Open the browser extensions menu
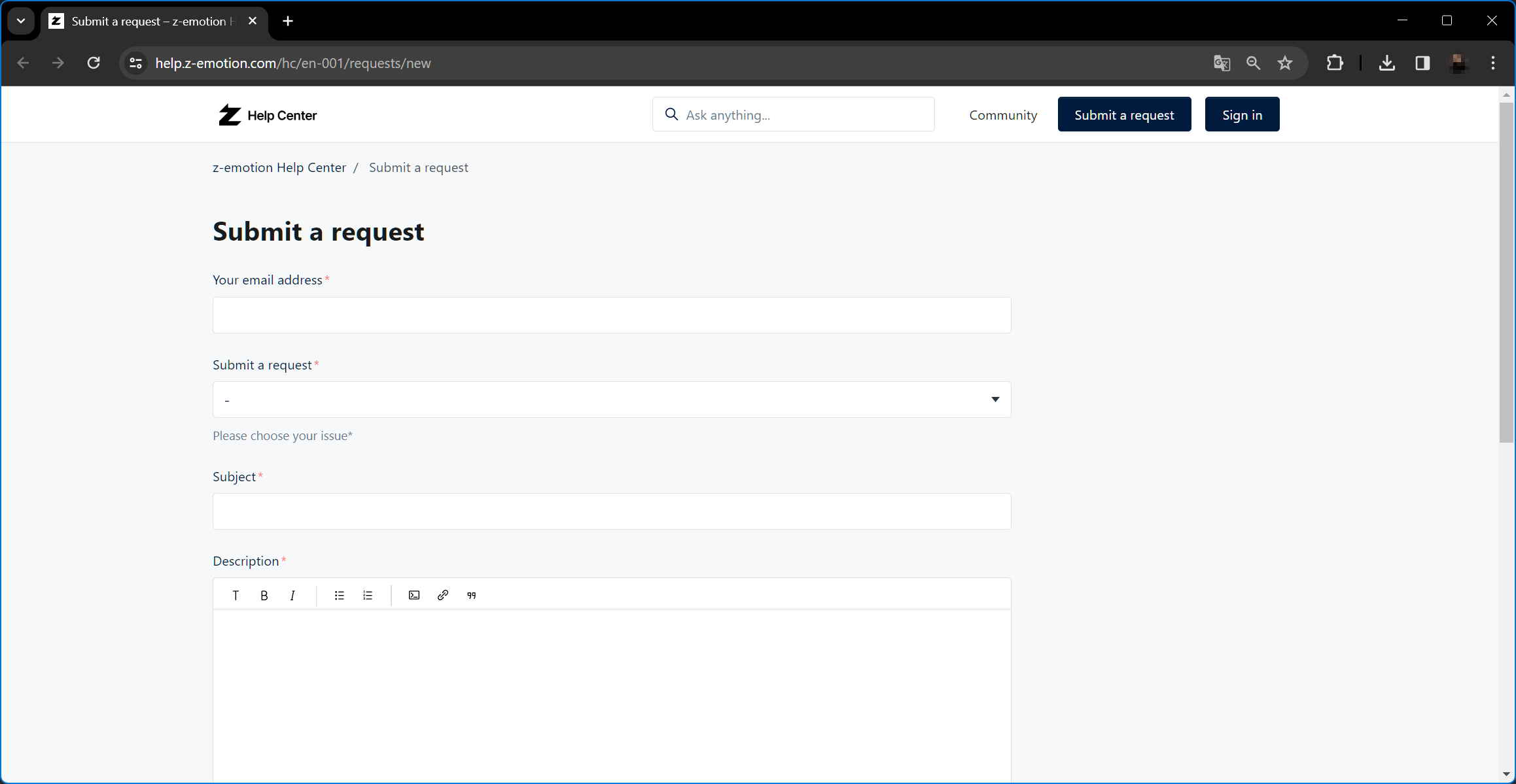The width and height of the screenshot is (1516, 784). (1335, 63)
